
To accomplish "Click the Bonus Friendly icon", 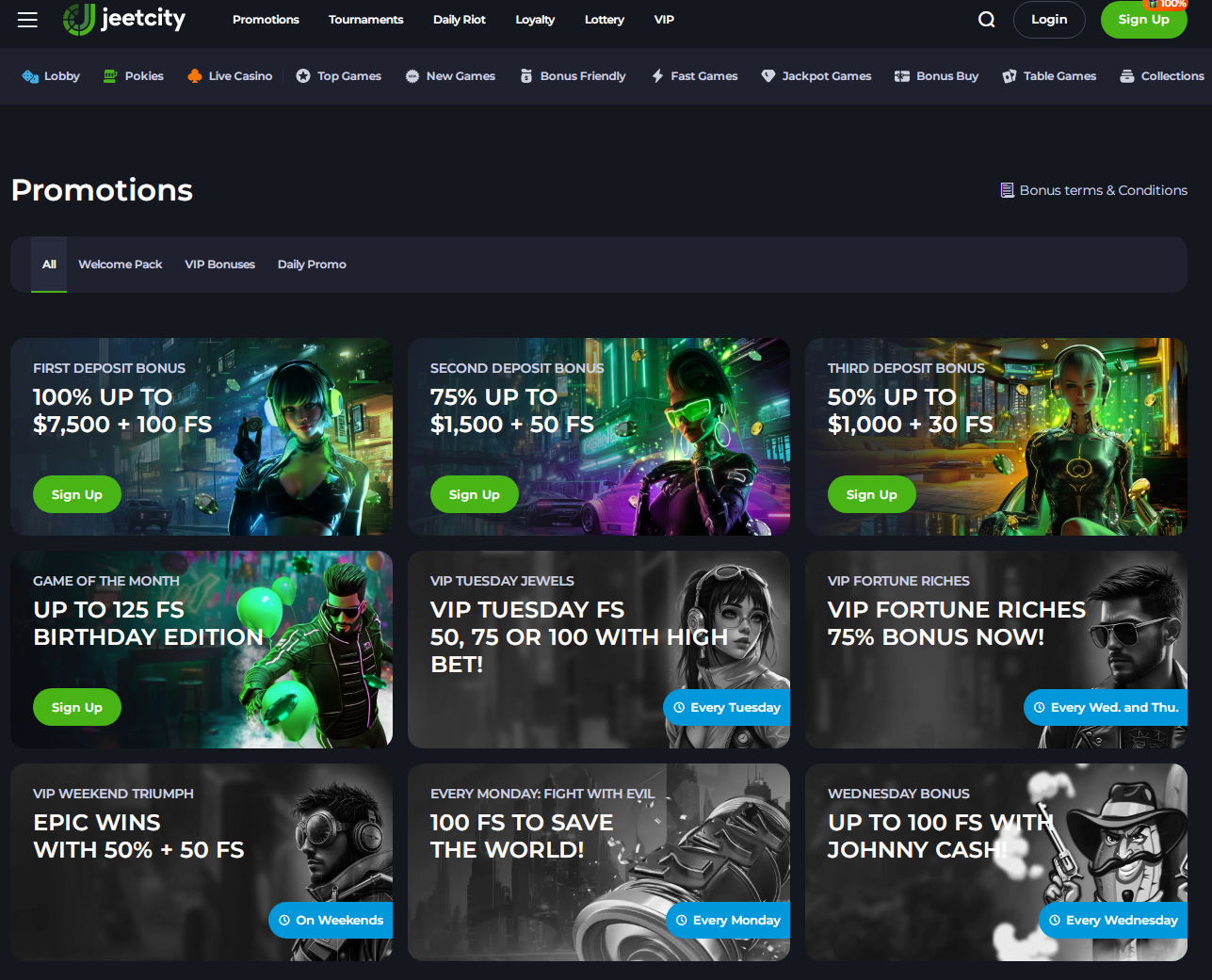I will click(526, 76).
